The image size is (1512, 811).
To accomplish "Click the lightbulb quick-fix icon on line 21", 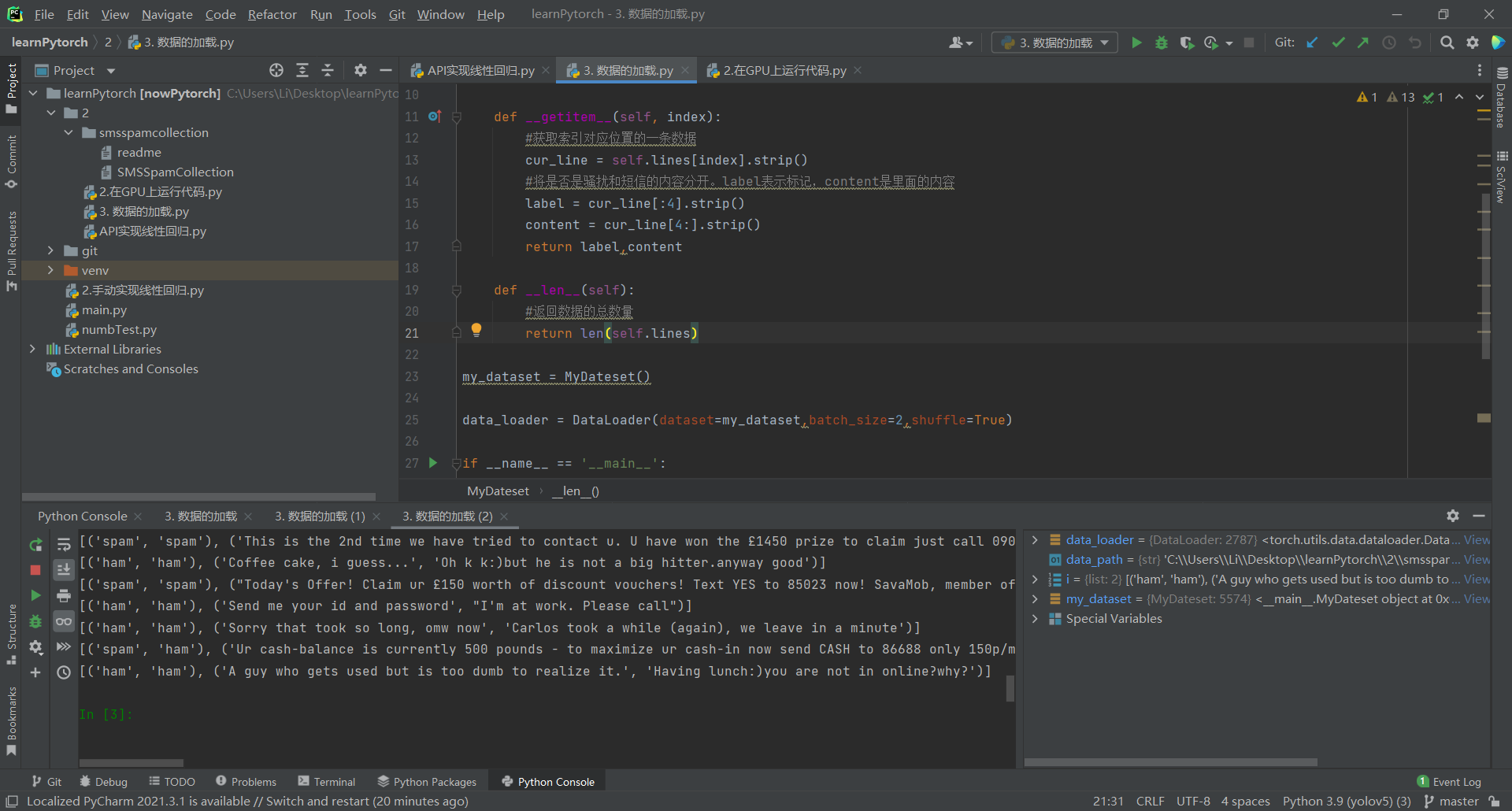I will (476, 330).
